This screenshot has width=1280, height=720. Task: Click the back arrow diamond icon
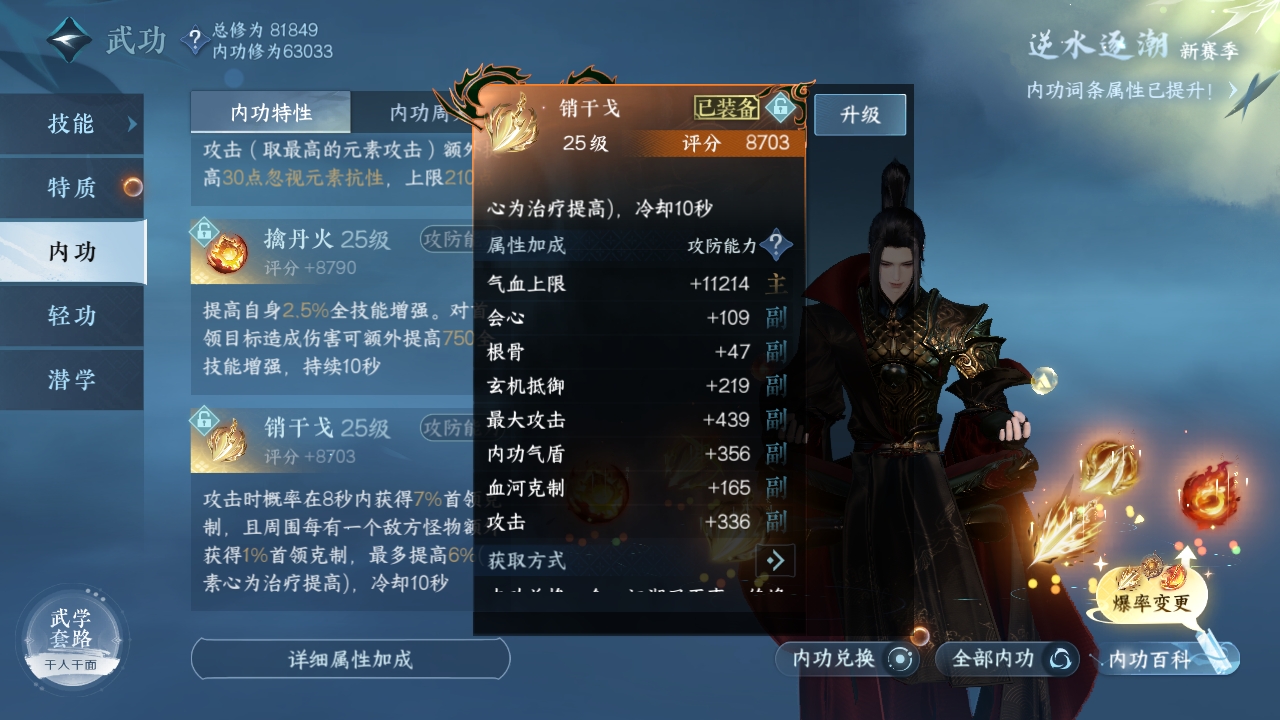pyautogui.click(x=69, y=40)
